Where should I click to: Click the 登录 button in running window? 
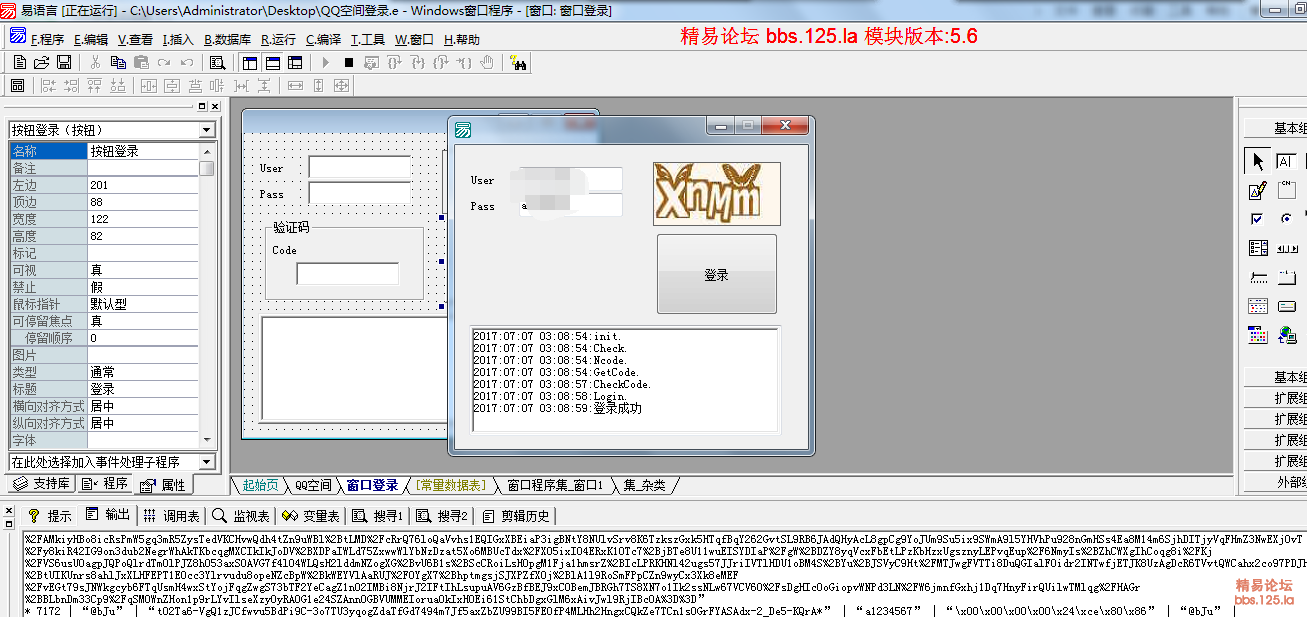click(x=716, y=275)
